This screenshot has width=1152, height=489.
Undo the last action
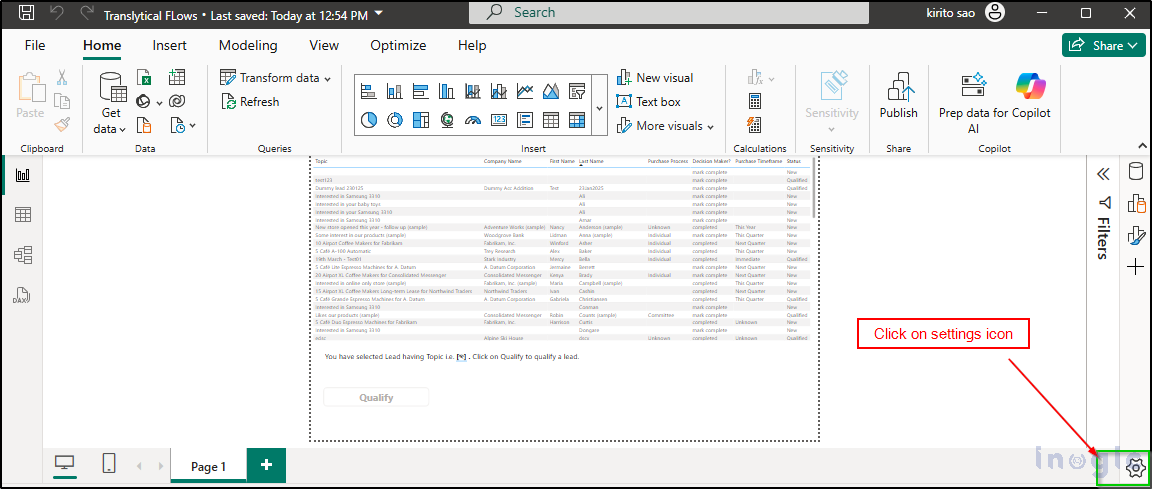point(57,12)
